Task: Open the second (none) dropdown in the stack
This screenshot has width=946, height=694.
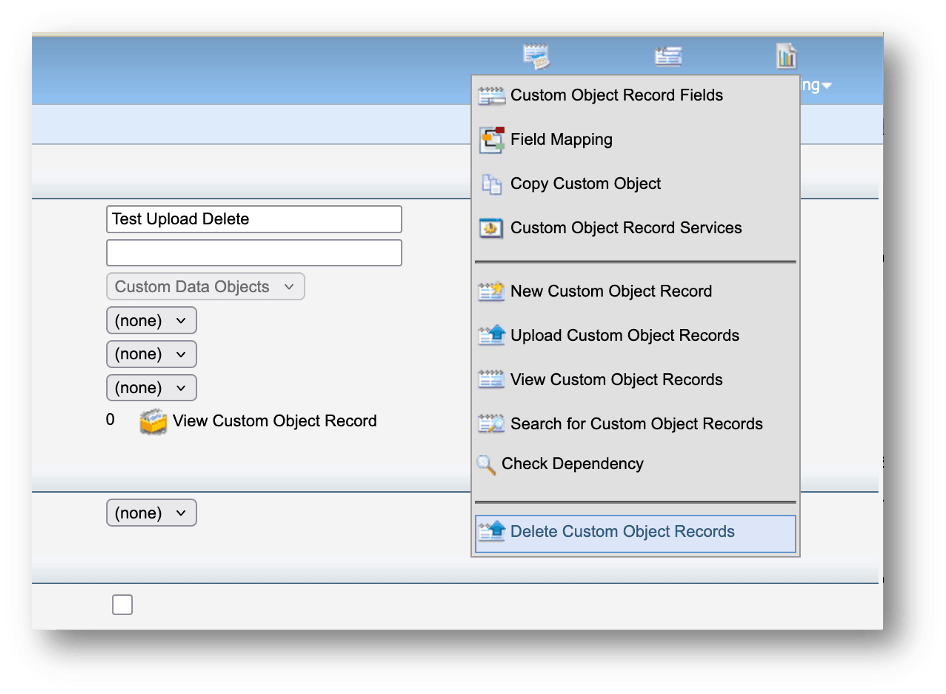Action: pyautogui.click(x=151, y=354)
